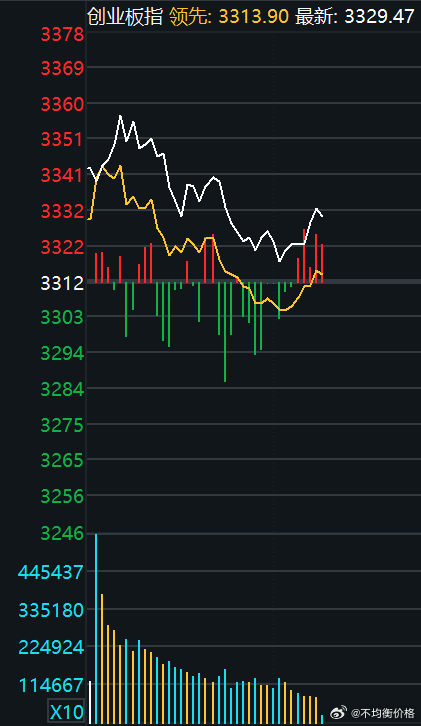The image size is (421, 726).
Task: Click the 3322 price axis label
Action: coord(63,247)
